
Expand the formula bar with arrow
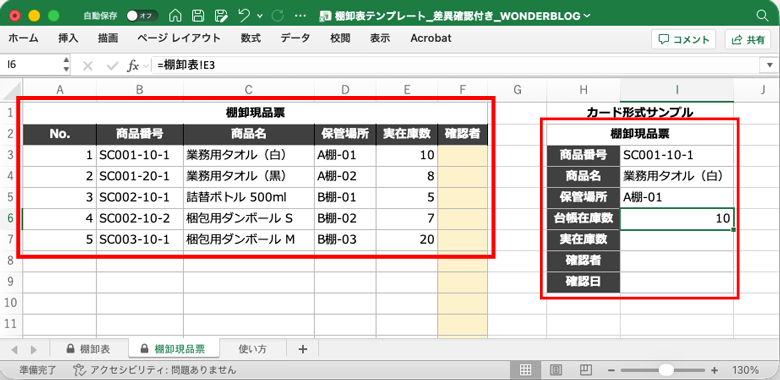point(769,65)
